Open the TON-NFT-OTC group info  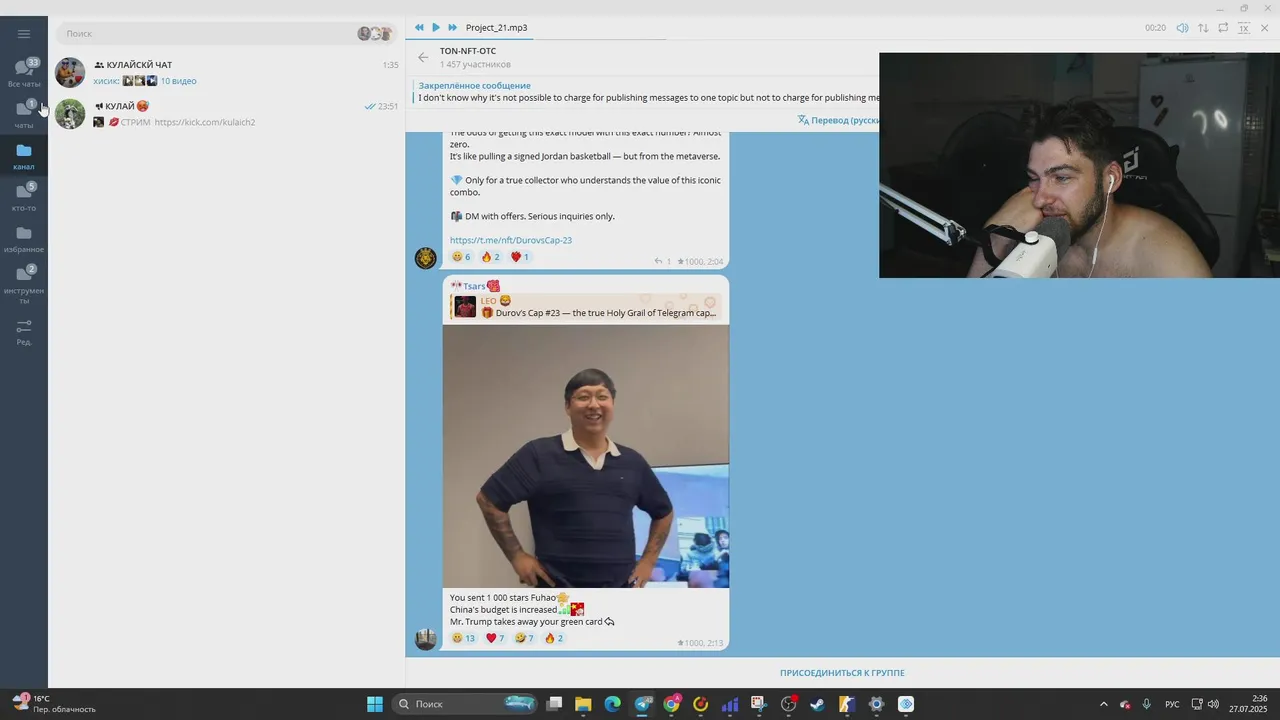pos(475,57)
